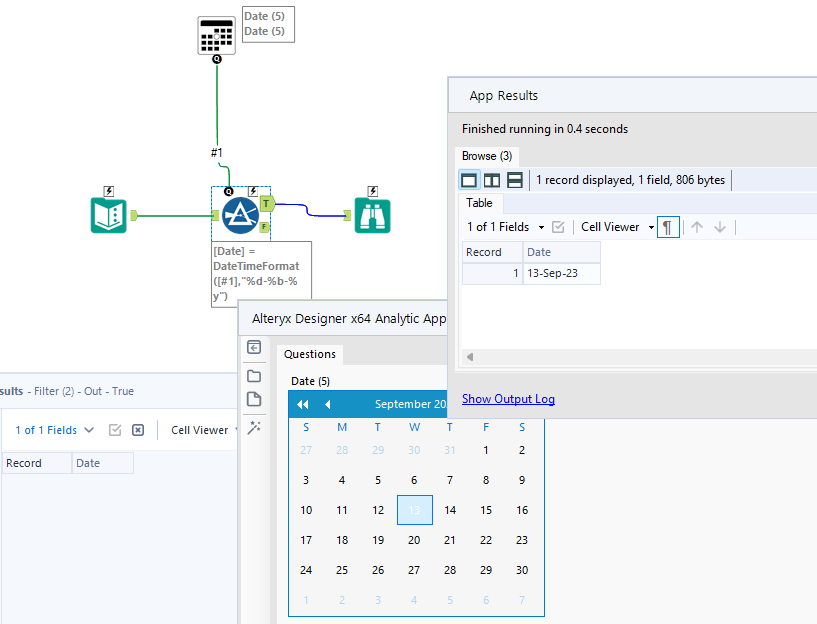817x624 pixels.
Task: Open the 1 of 1 Fields dropdown in App Results
Action: coord(505,227)
